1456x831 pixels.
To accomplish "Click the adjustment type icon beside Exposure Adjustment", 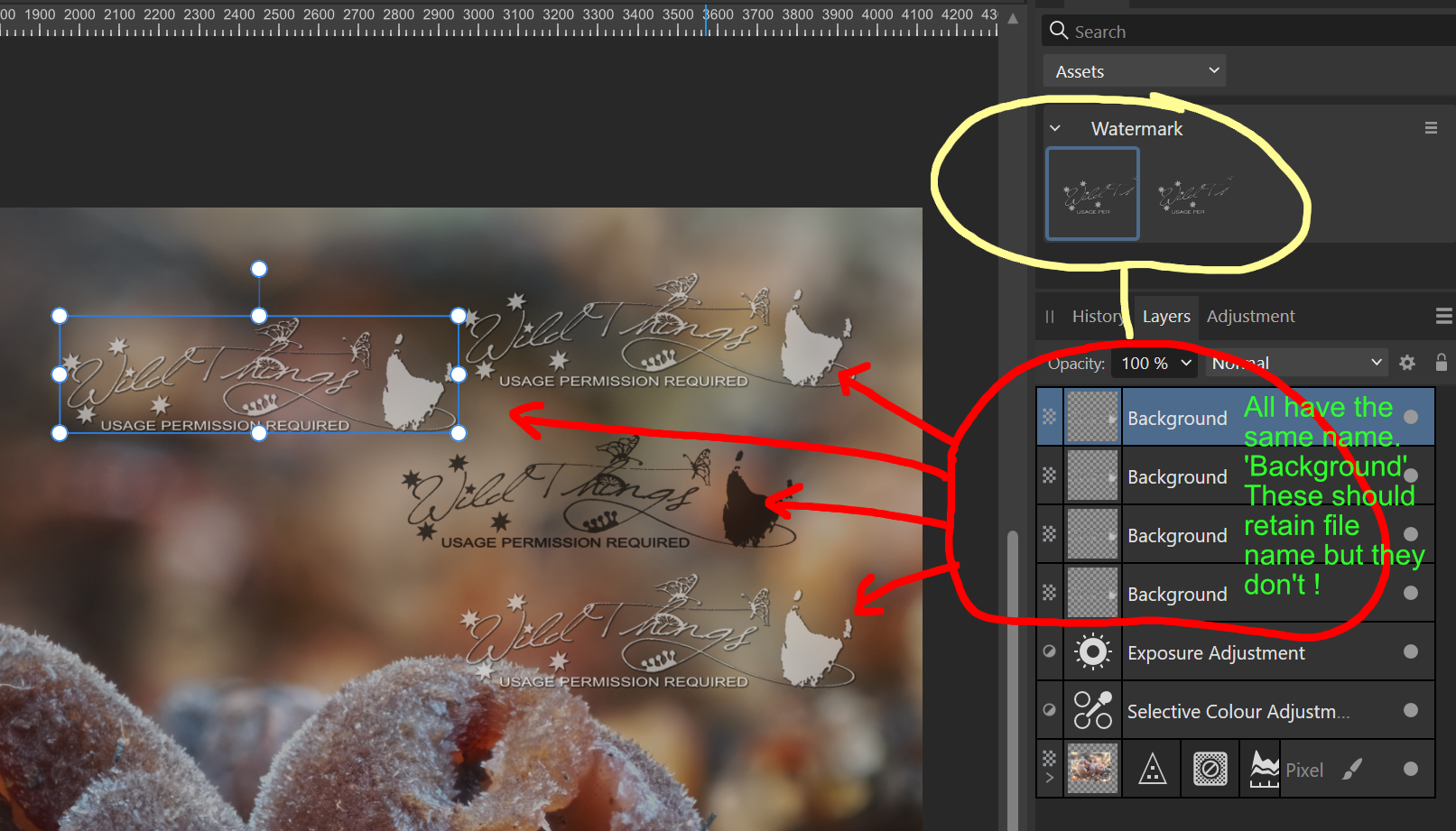I will [x=1049, y=651].
